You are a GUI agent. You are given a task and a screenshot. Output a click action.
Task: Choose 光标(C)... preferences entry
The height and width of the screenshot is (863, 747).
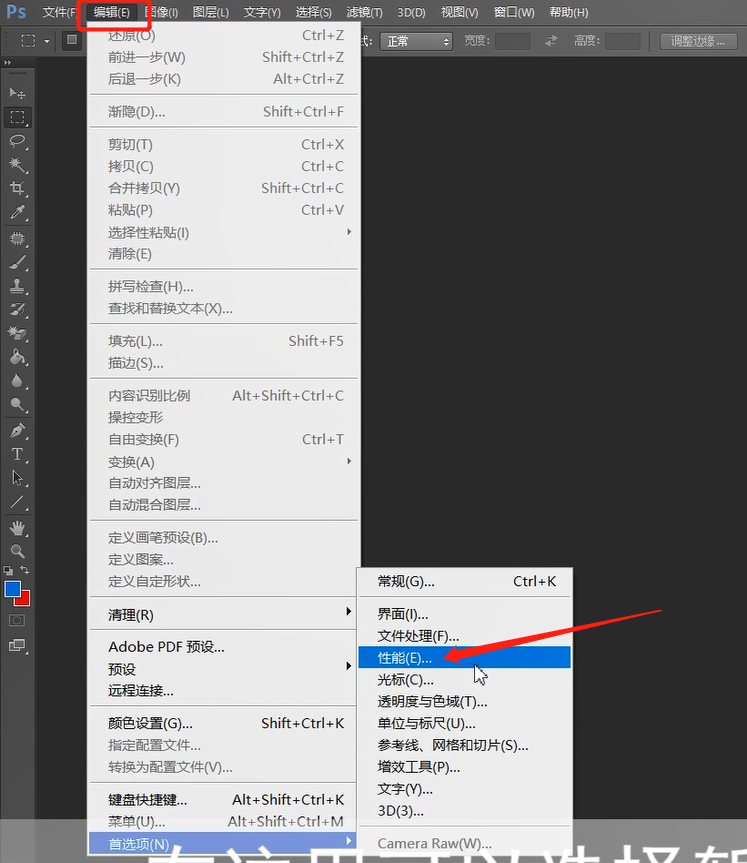tap(464, 679)
